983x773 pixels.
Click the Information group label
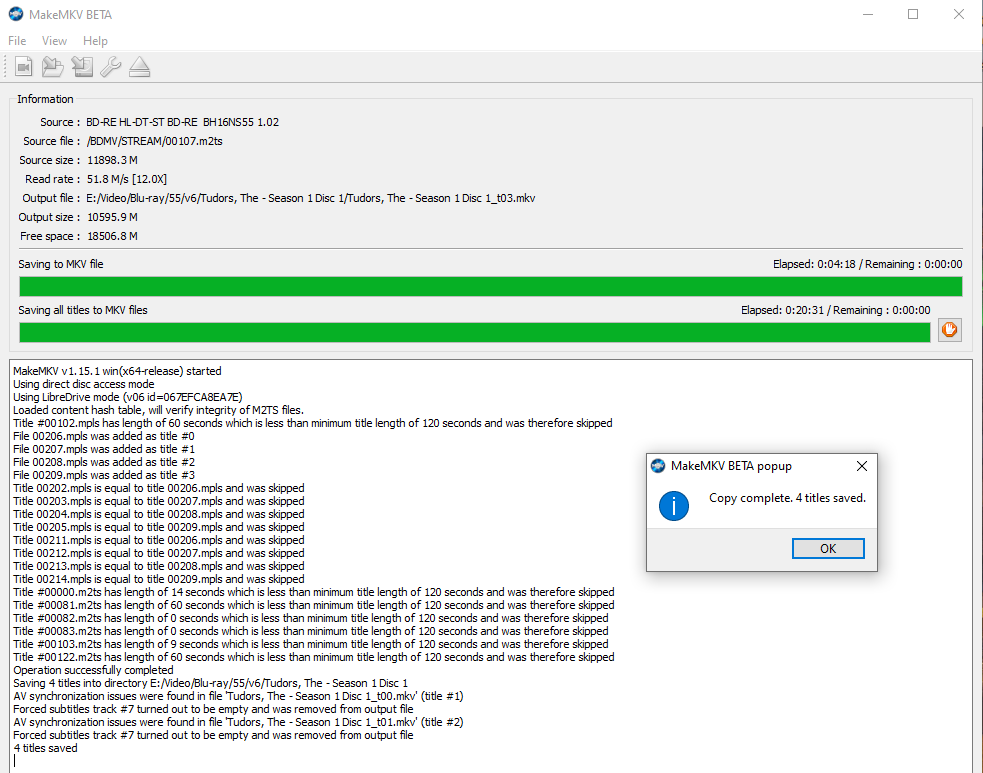coord(45,99)
